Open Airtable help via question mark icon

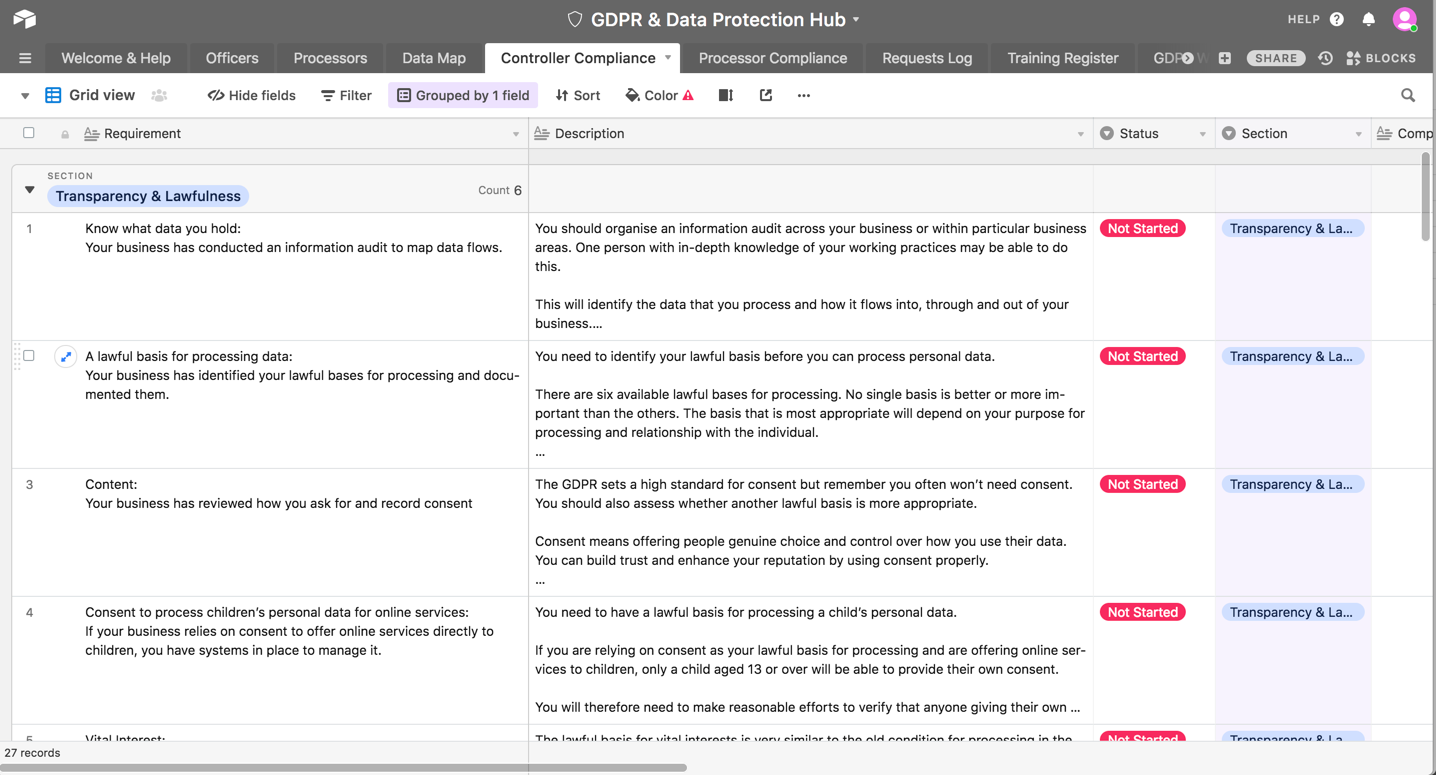tap(1337, 18)
